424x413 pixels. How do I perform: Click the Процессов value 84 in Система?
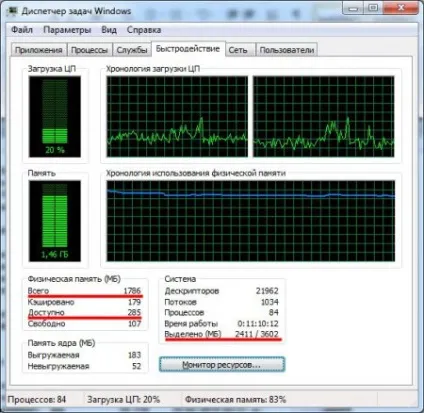(x=274, y=312)
